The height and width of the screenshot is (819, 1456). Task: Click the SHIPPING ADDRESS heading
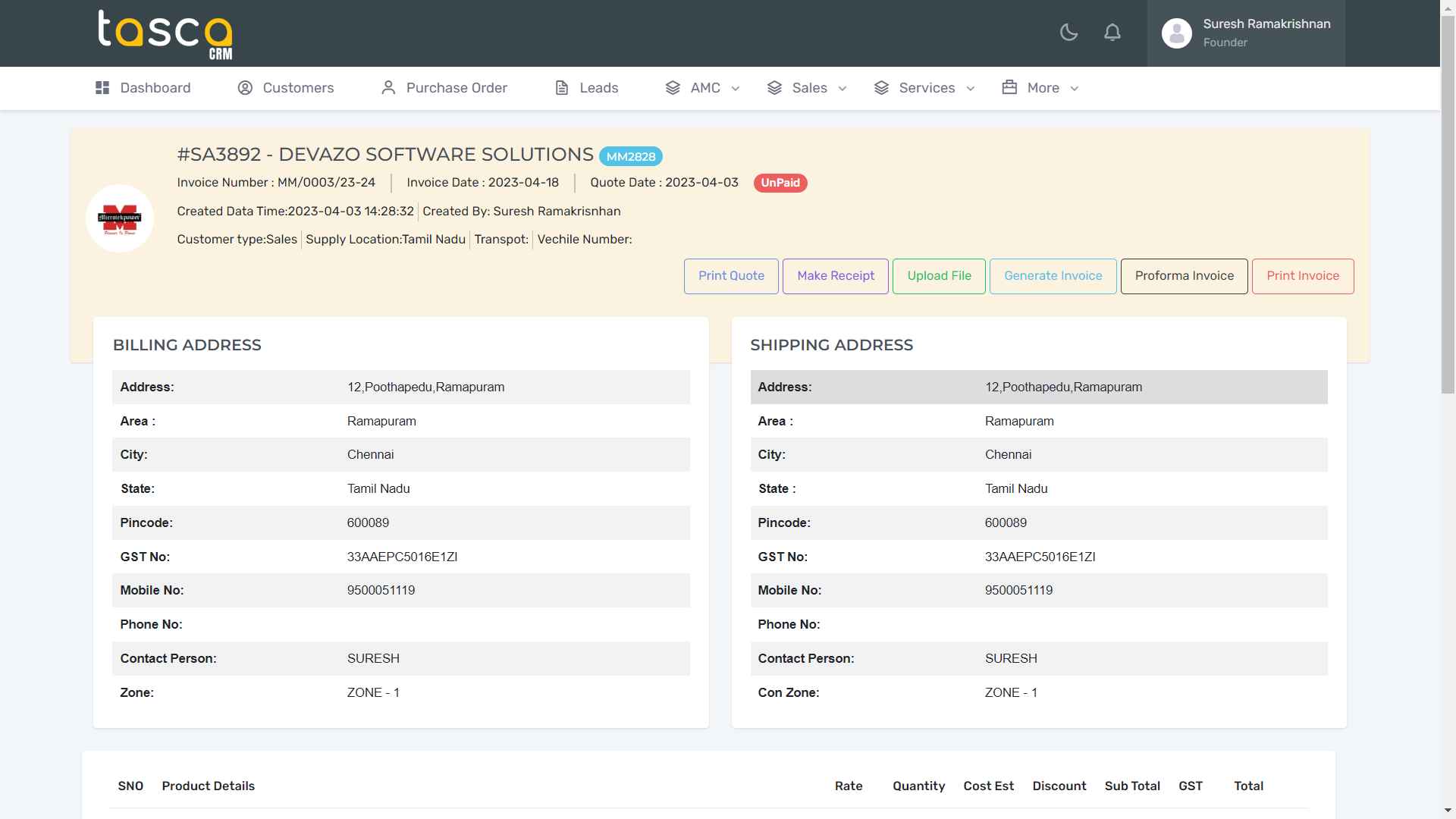tap(832, 345)
